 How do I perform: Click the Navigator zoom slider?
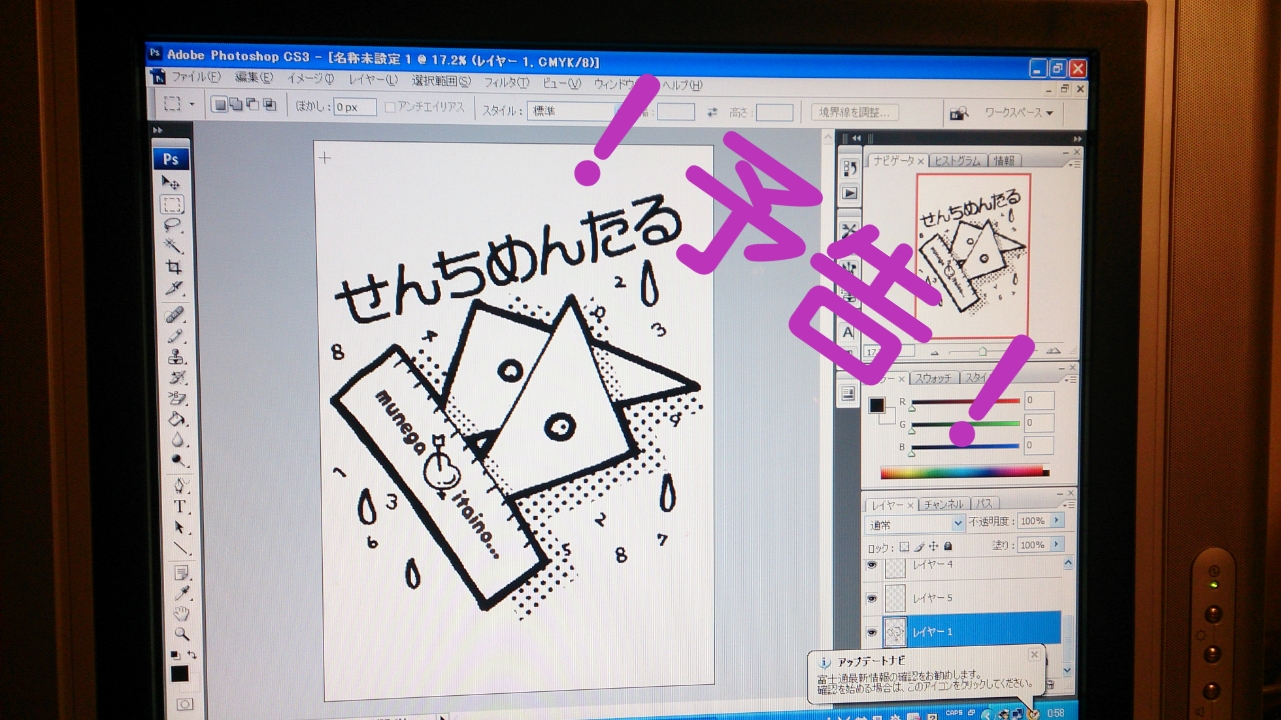[983, 351]
